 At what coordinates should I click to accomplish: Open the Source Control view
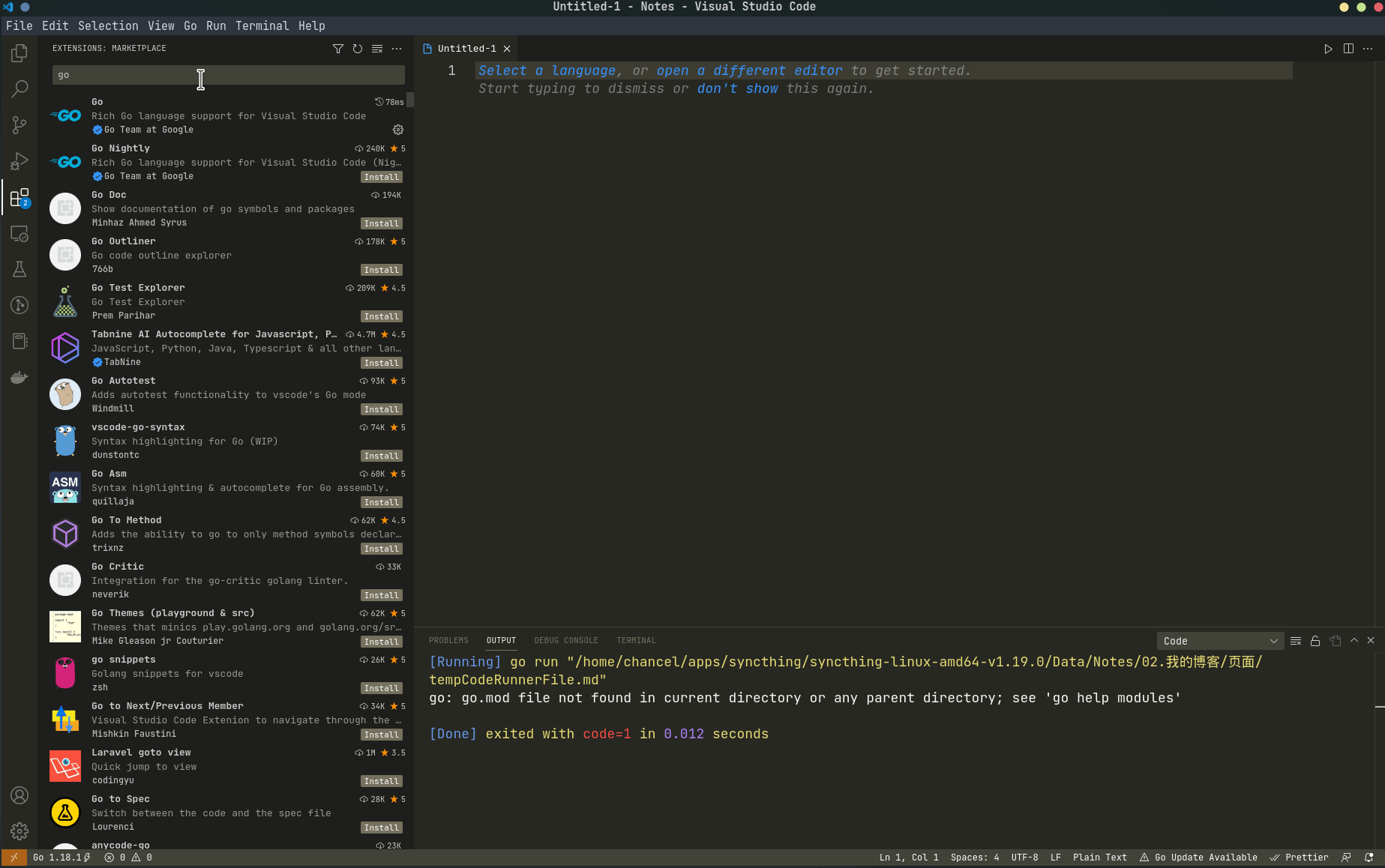click(19, 125)
